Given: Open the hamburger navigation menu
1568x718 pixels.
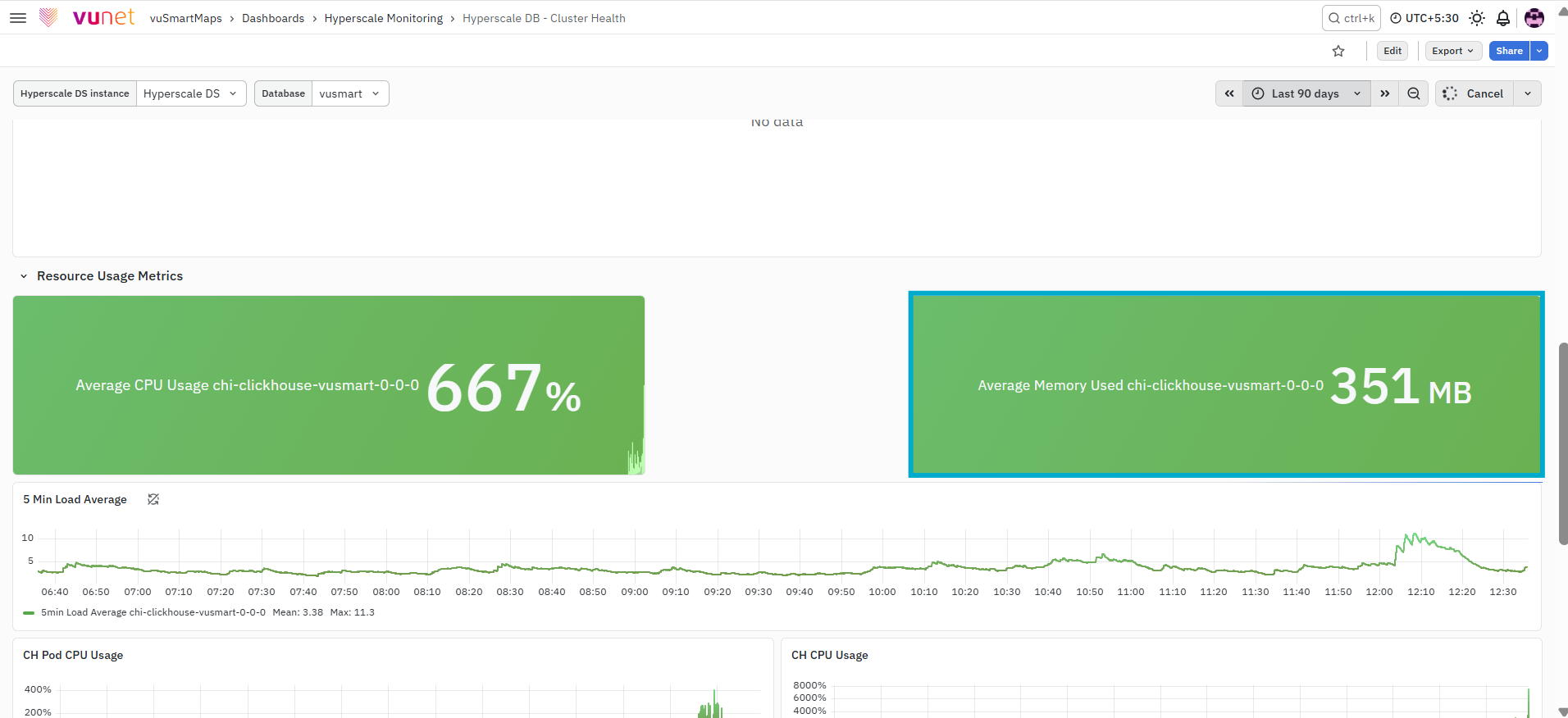Looking at the screenshot, I should click(x=18, y=18).
